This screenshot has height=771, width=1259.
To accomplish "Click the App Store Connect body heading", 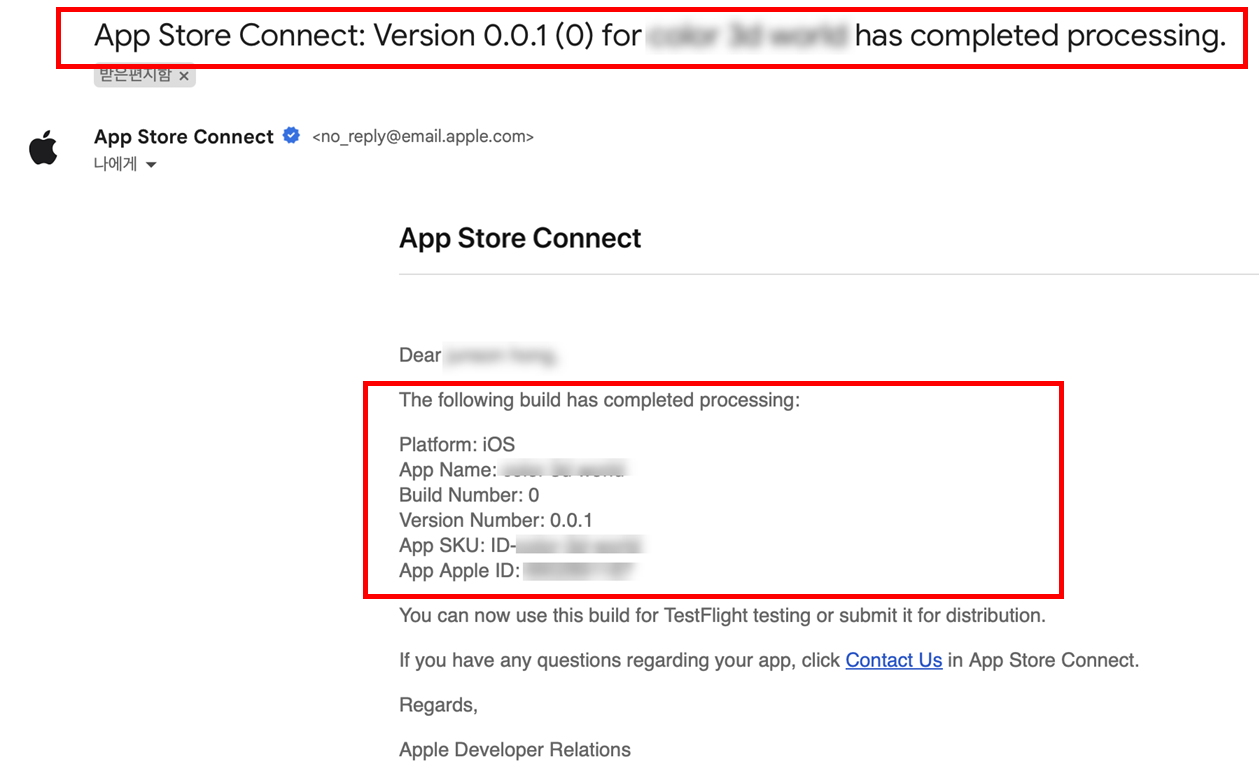I will coord(520,238).
